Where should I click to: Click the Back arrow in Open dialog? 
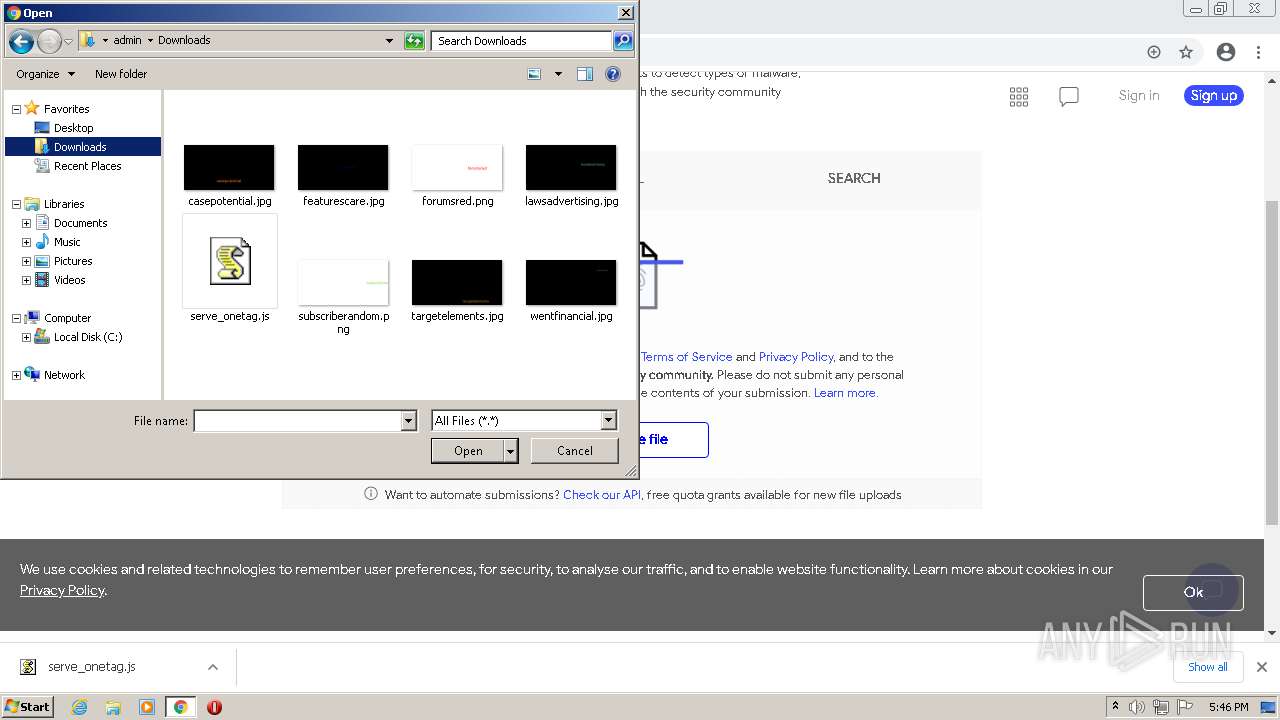(x=21, y=41)
